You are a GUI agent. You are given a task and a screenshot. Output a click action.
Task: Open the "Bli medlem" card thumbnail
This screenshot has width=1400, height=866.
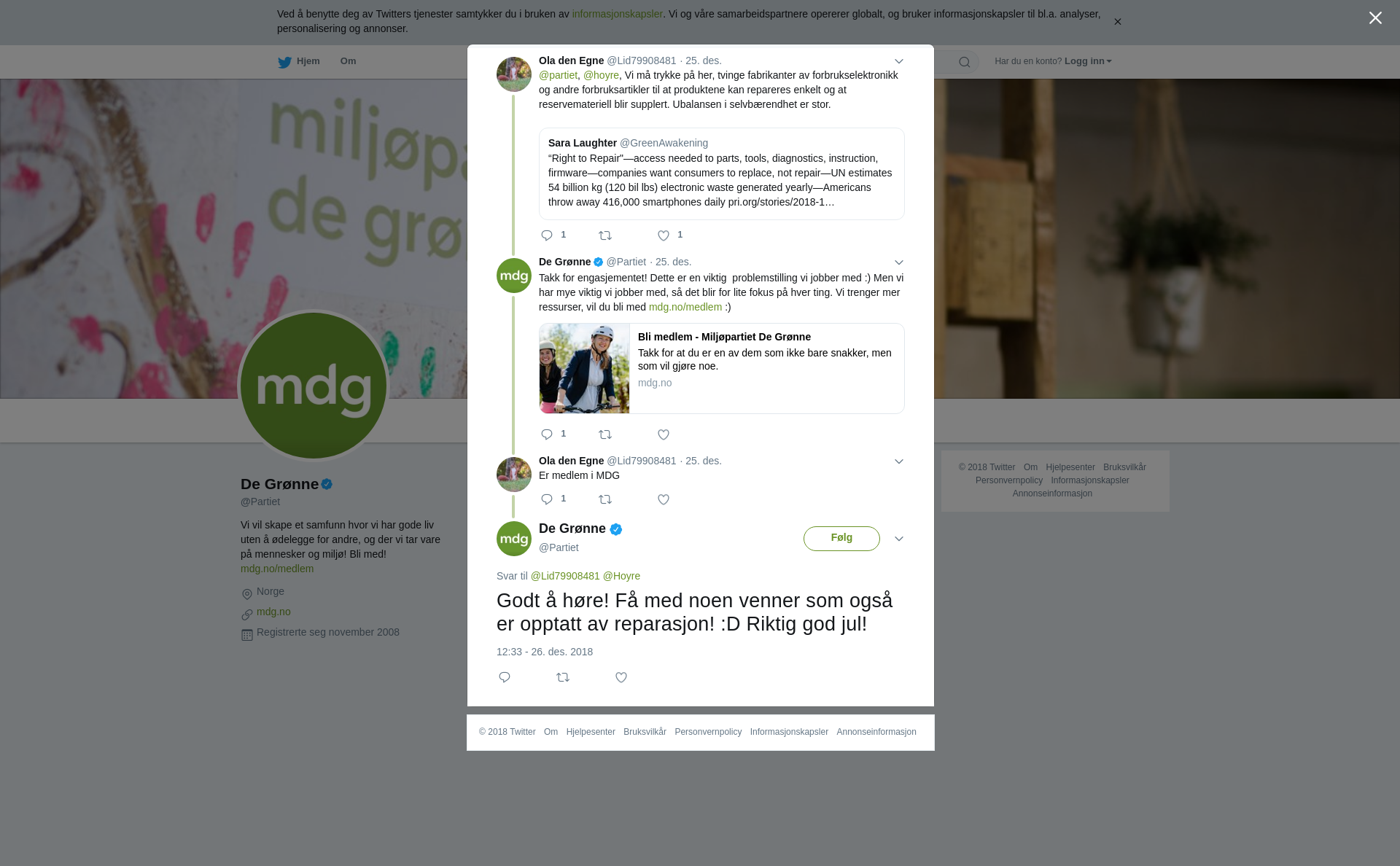point(584,369)
